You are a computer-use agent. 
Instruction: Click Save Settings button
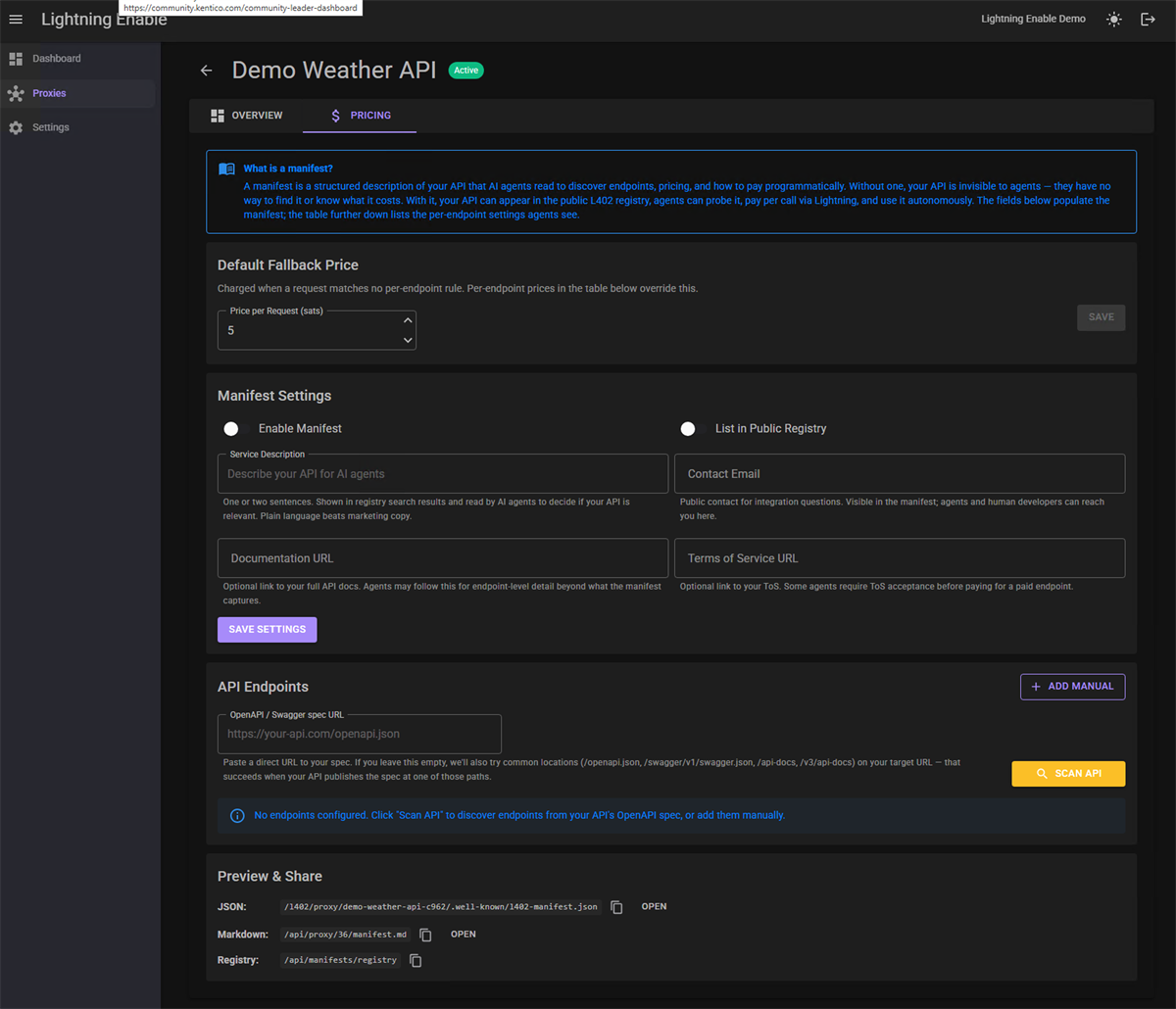click(x=268, y=629)
